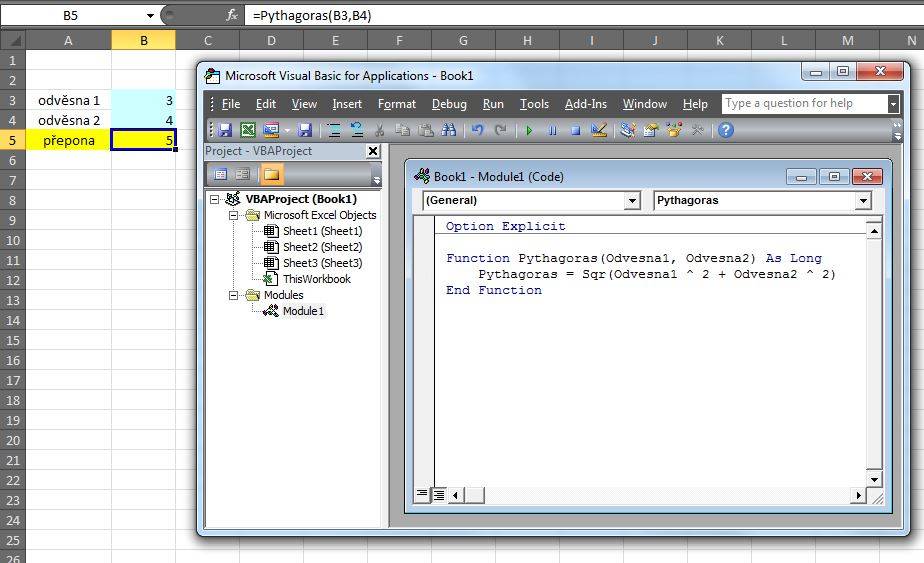The width and height of the screenshot is (924, 563).
Task: Click the Copy icon in the VBA toolbar
Action: [402, 130]
